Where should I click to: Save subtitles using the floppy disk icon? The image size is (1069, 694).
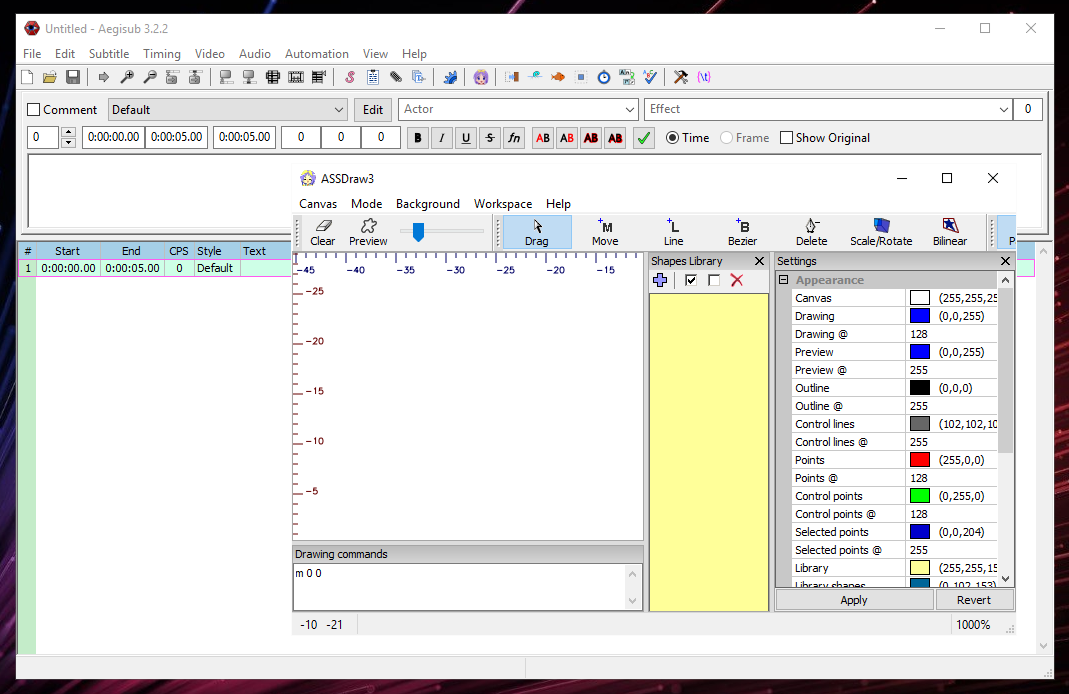click(73, 77)
